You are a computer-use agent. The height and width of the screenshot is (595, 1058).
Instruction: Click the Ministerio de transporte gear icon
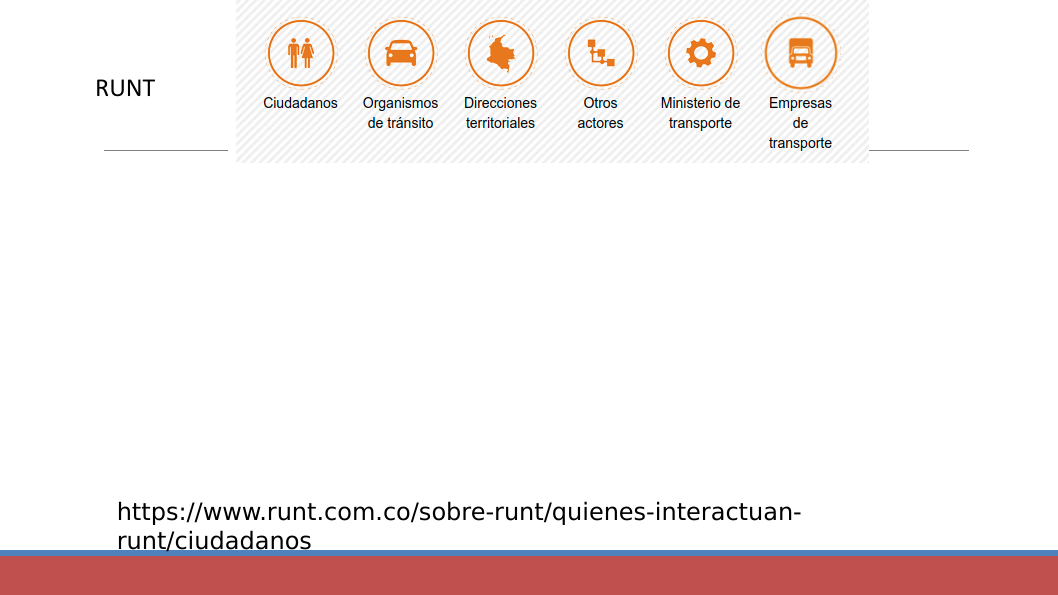pos(700,53)
